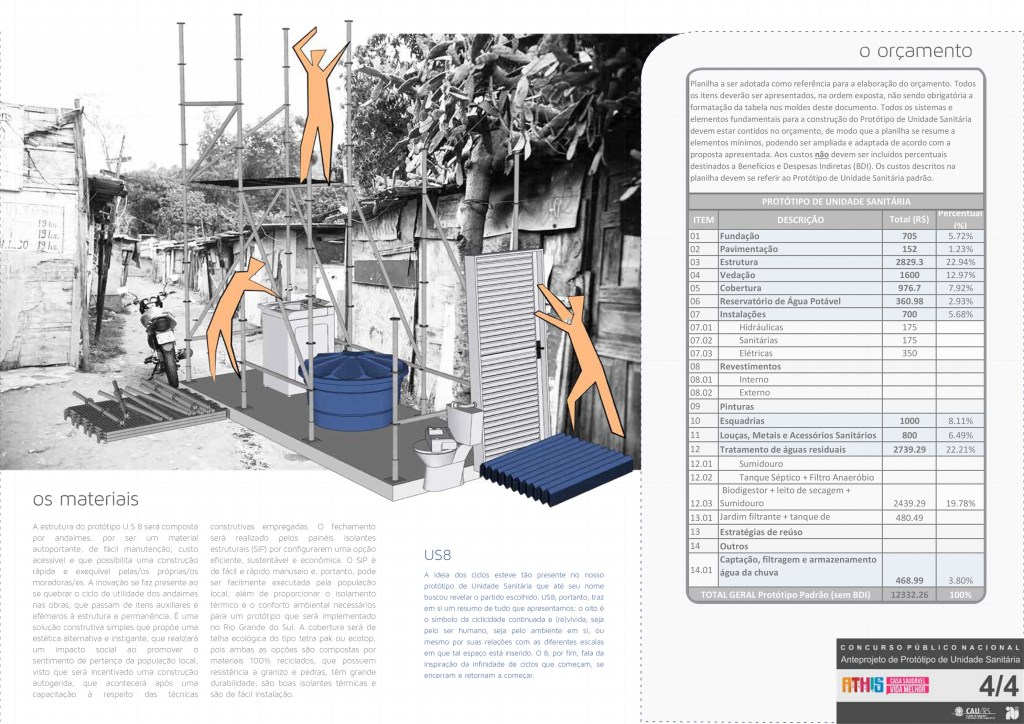The height and width of the screenshot is (724, 1024).
Task: Select the Fundação table row
Action: coord(835,235)
